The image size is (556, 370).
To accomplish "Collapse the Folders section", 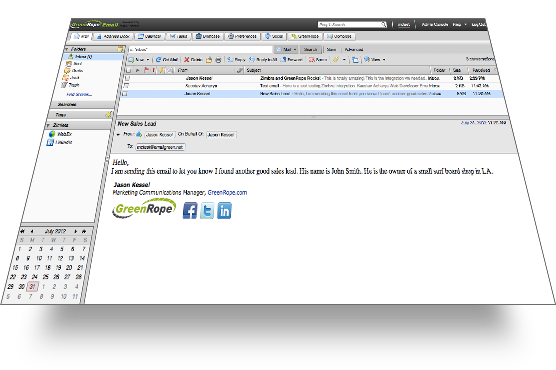I will coord(67,49).
